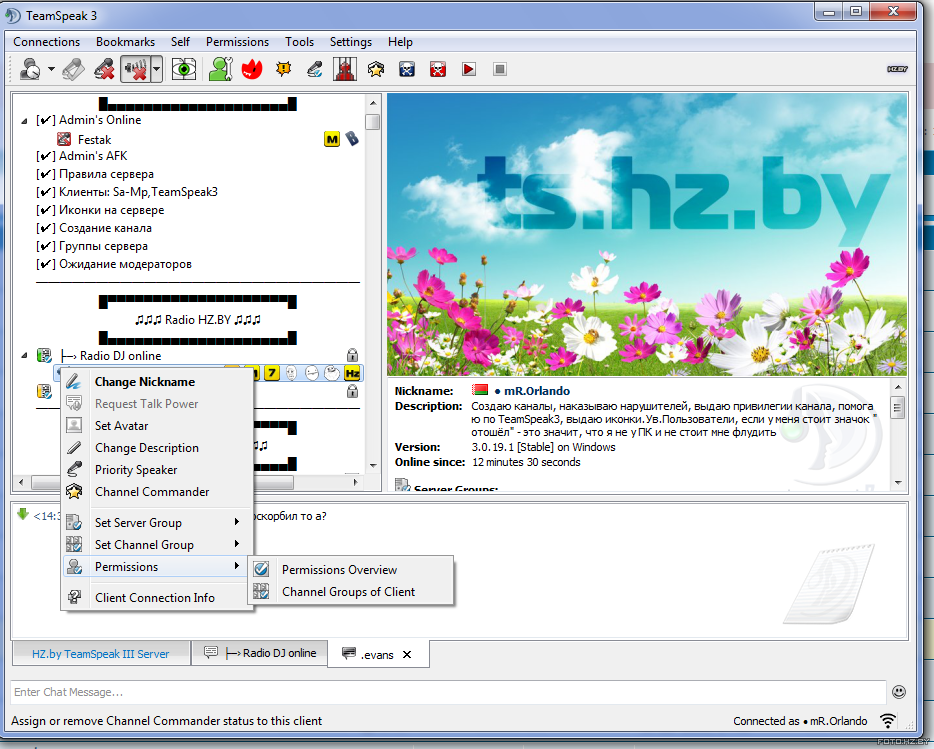Click the star badge toolbar icon
Viewport: 934px width, 749px height.
pos(376,70)
